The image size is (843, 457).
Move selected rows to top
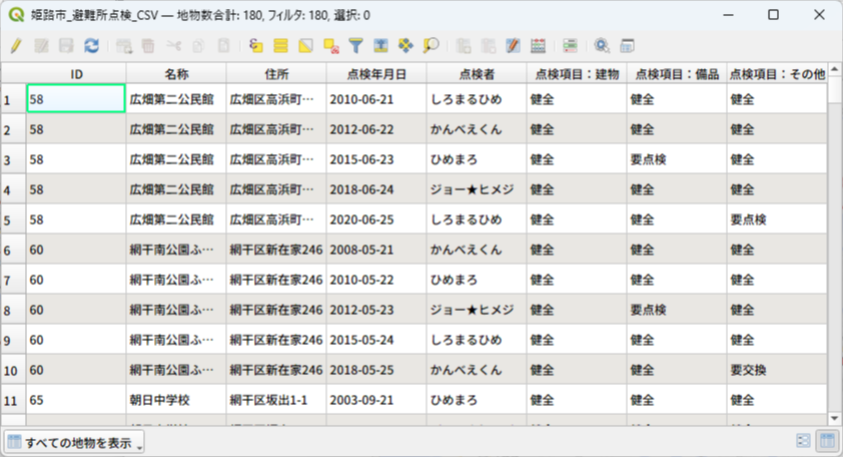381,46
